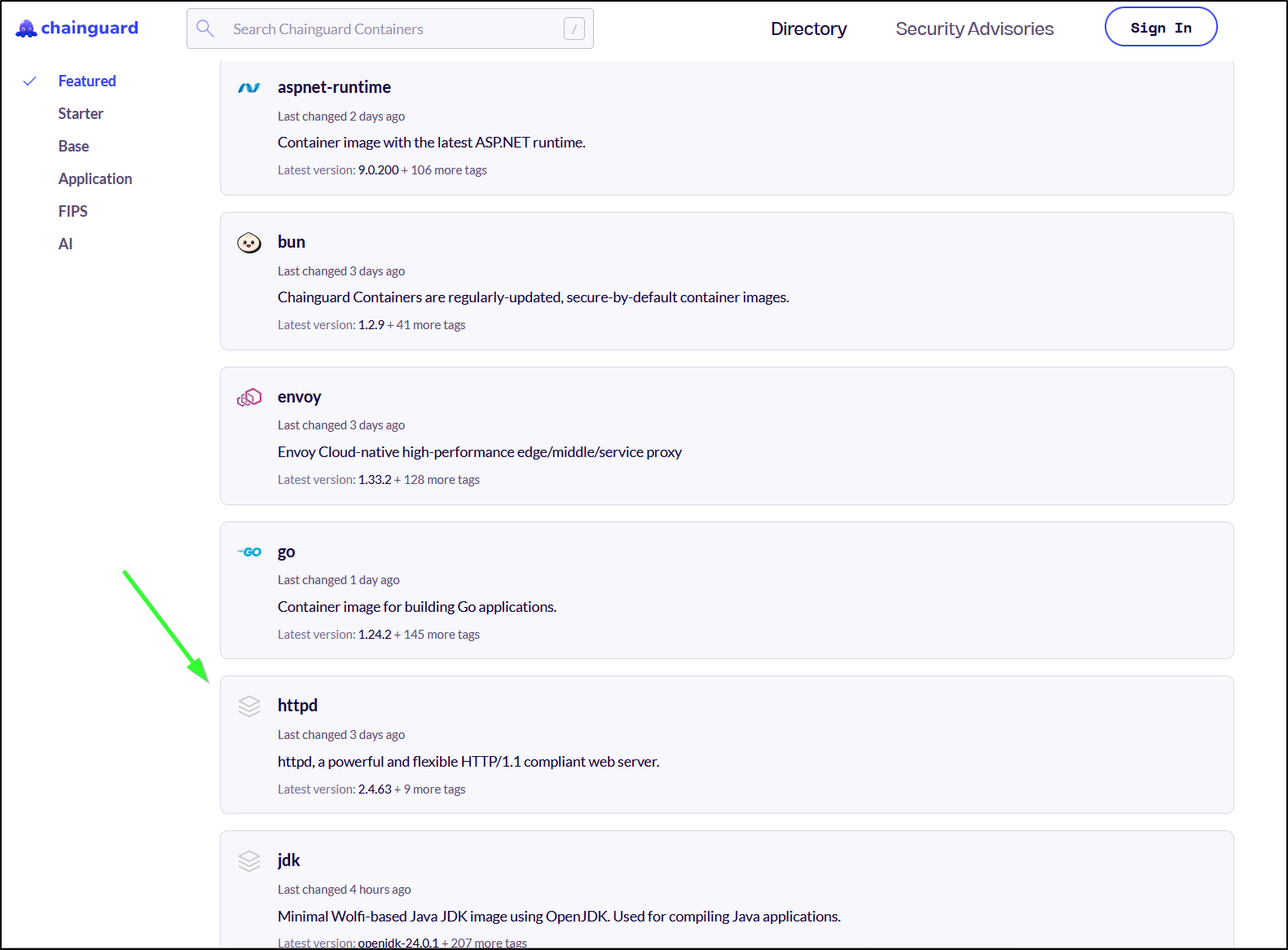
Task: Click 'Last changed 2 days ago' on aspnet-runtime
Action: pyautogui.click(x=341, y=117)
